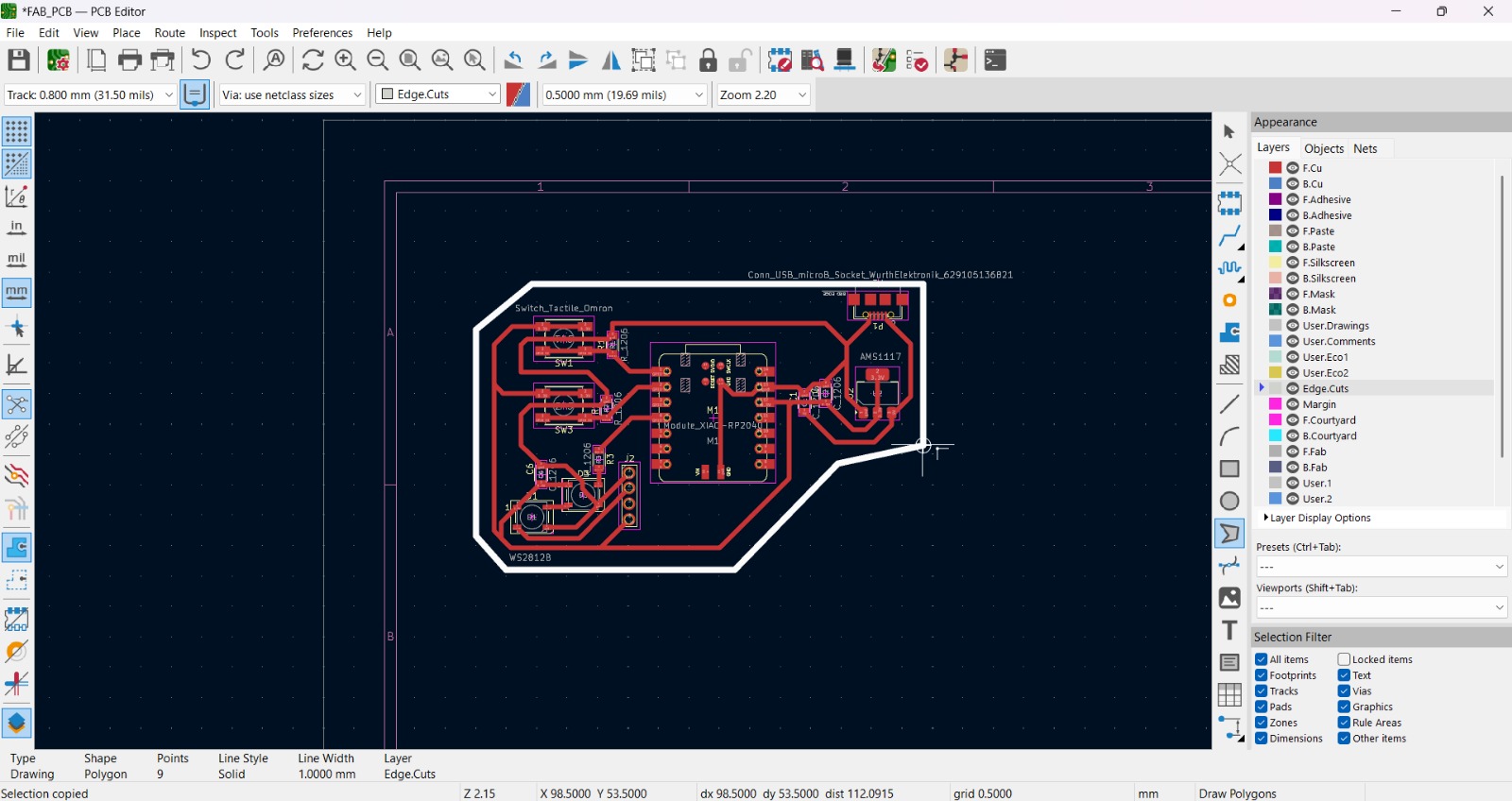1512x801 pixels.
Task: Hide the F.Cu layer using its eye icon
Action: tap(1293, 168)
